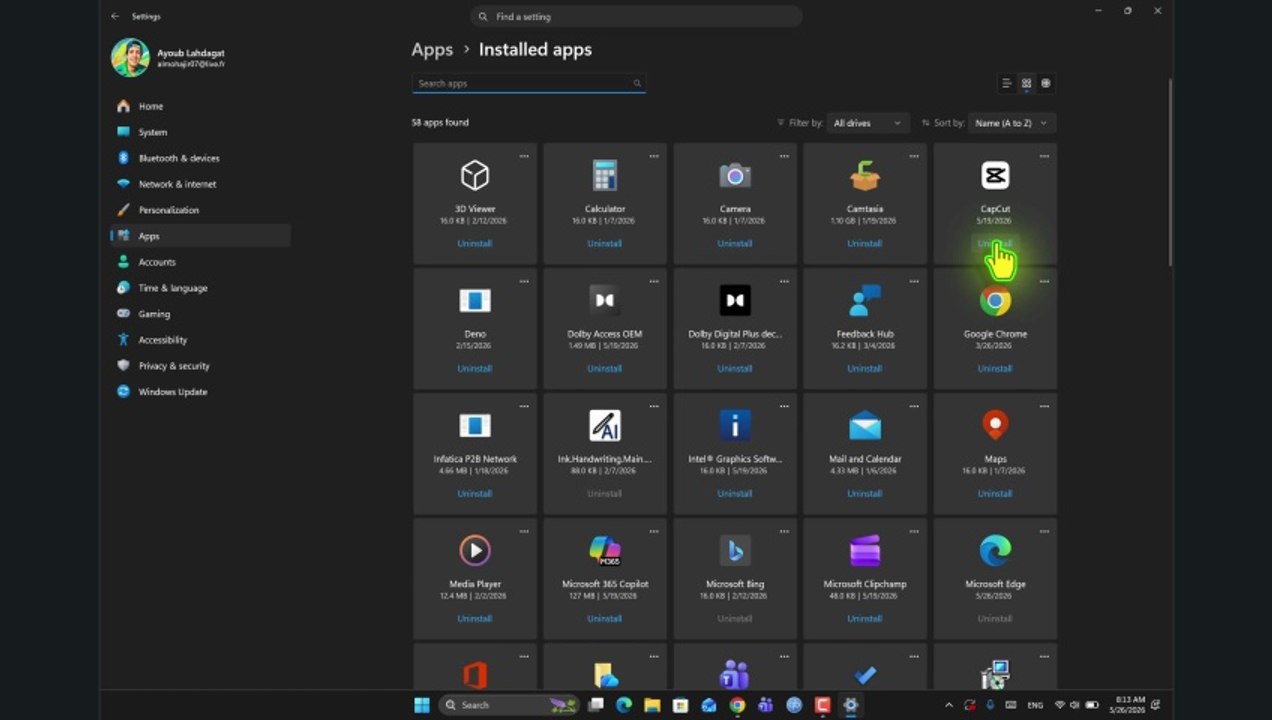Open Accounts settings

click(x=200, y=262)
